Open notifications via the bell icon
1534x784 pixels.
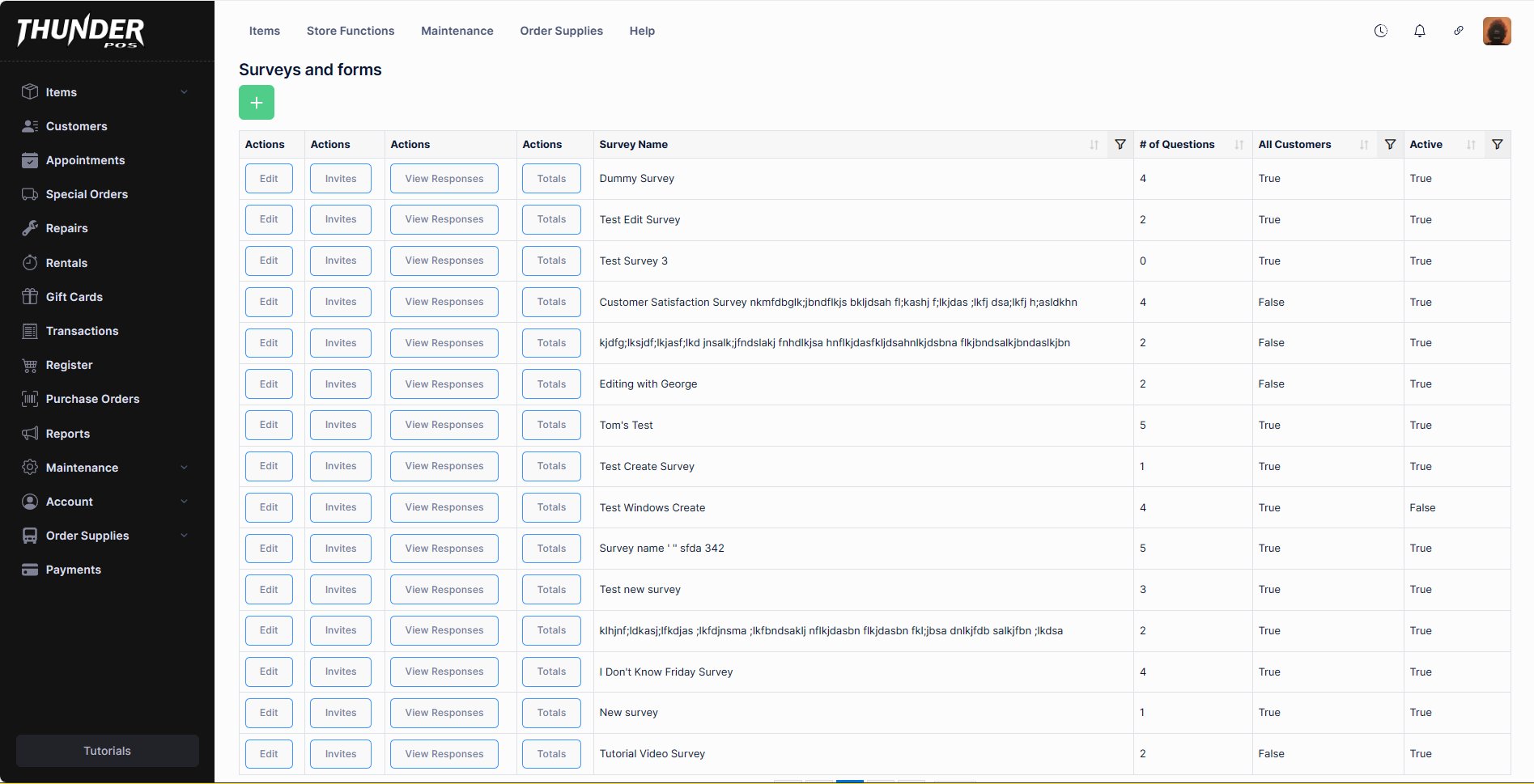click(1420, 31)
